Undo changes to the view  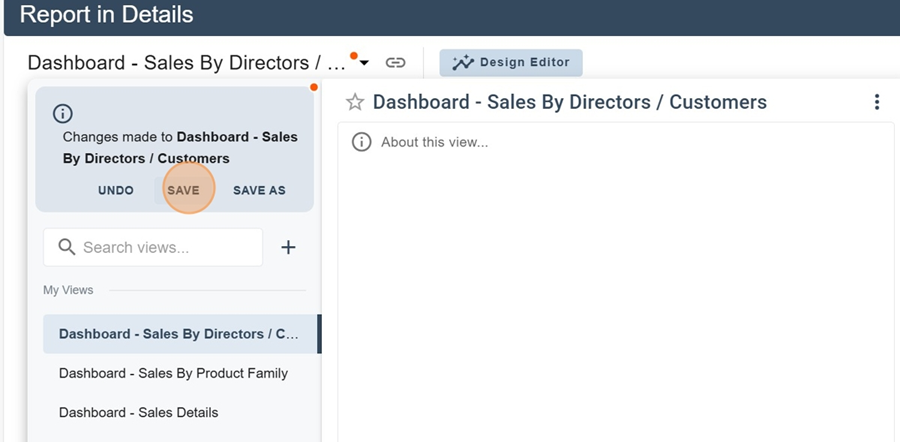[x=116, y=190]
